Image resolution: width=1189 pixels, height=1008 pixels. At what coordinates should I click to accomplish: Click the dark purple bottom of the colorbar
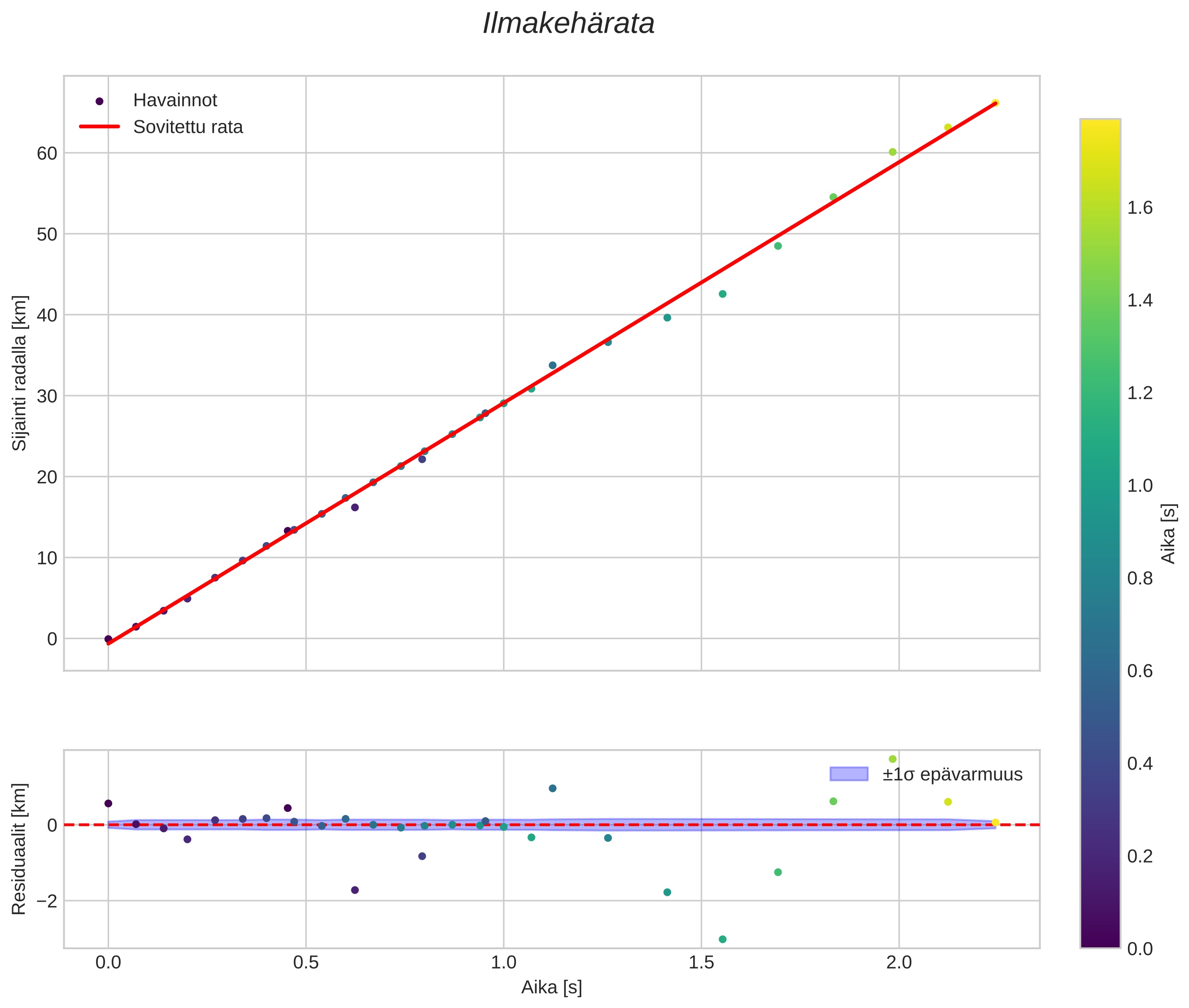pyautogui.click(x=1100, y=942)
